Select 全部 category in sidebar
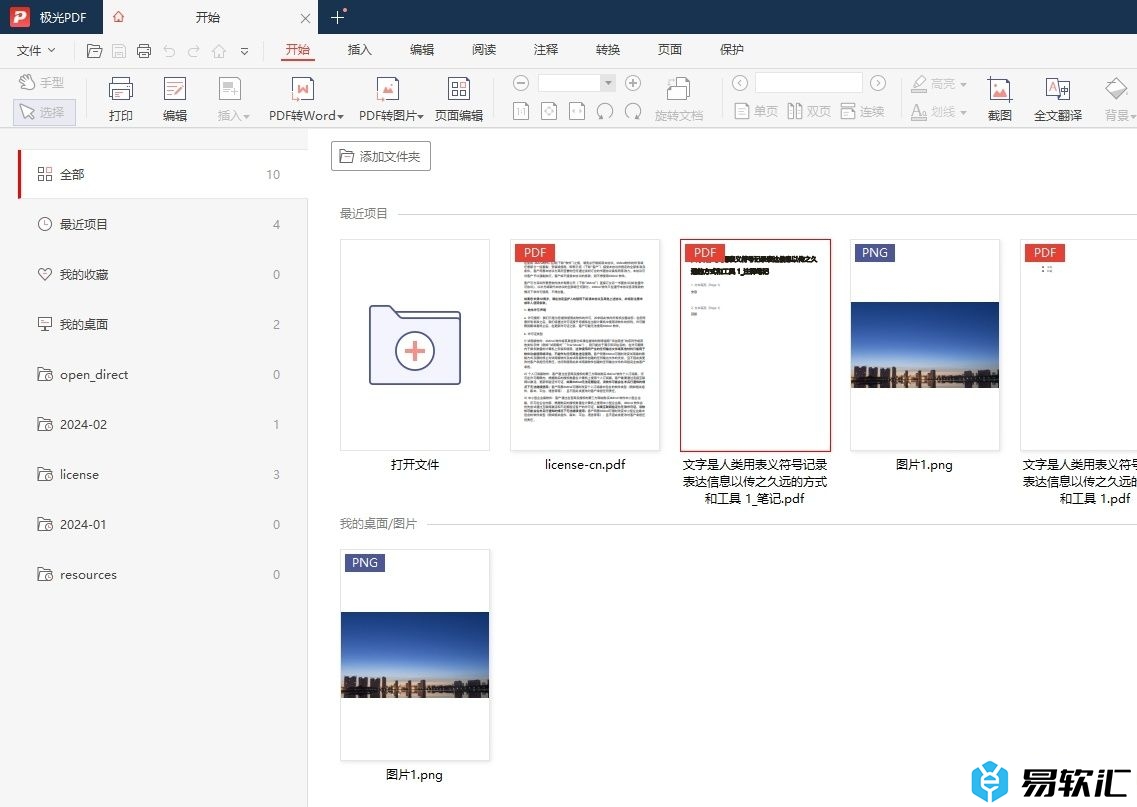 [x=163, y=174]
